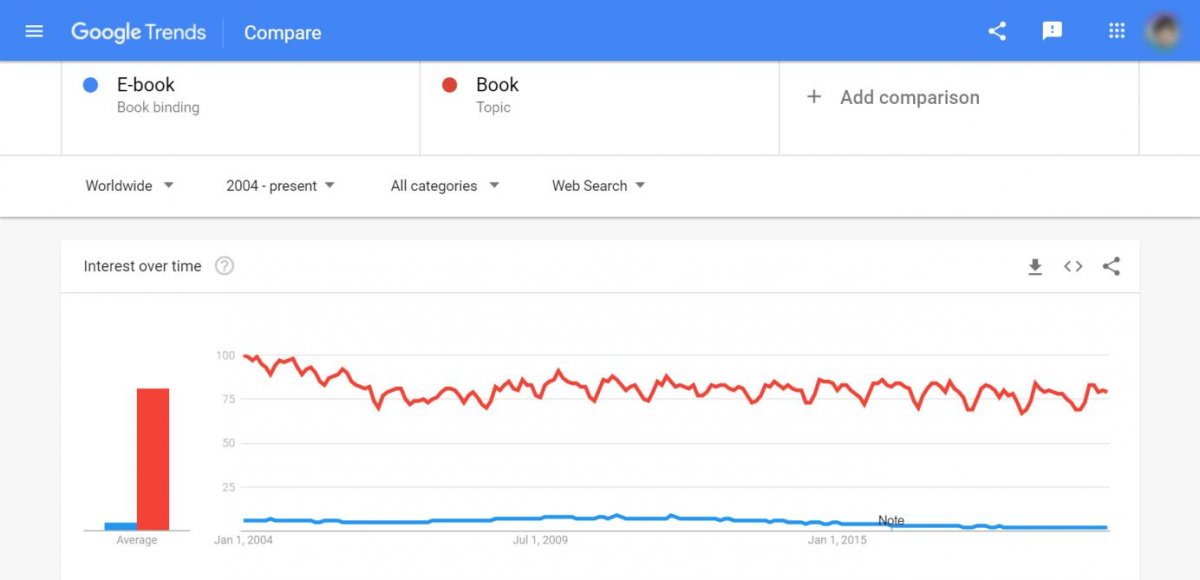Open the hamburger navigation menu

(34, 31)
